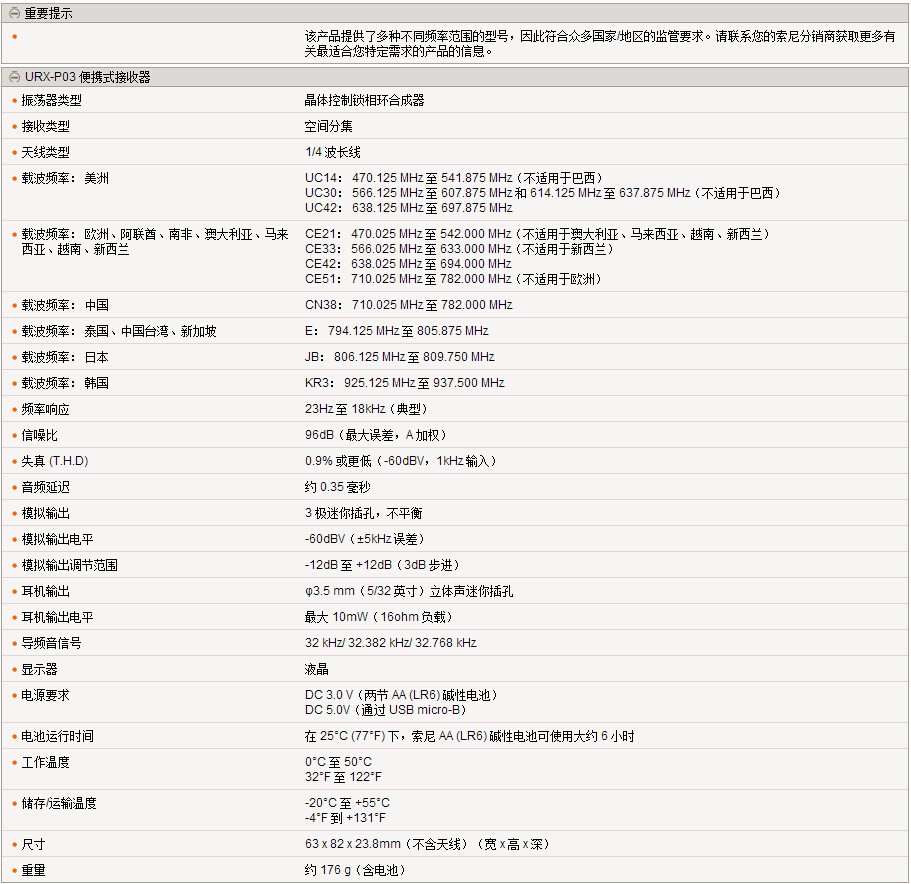Screen dimensions: 911x884
Task: Click the orange bullet next to 信噪比
Action: [14, 436]
